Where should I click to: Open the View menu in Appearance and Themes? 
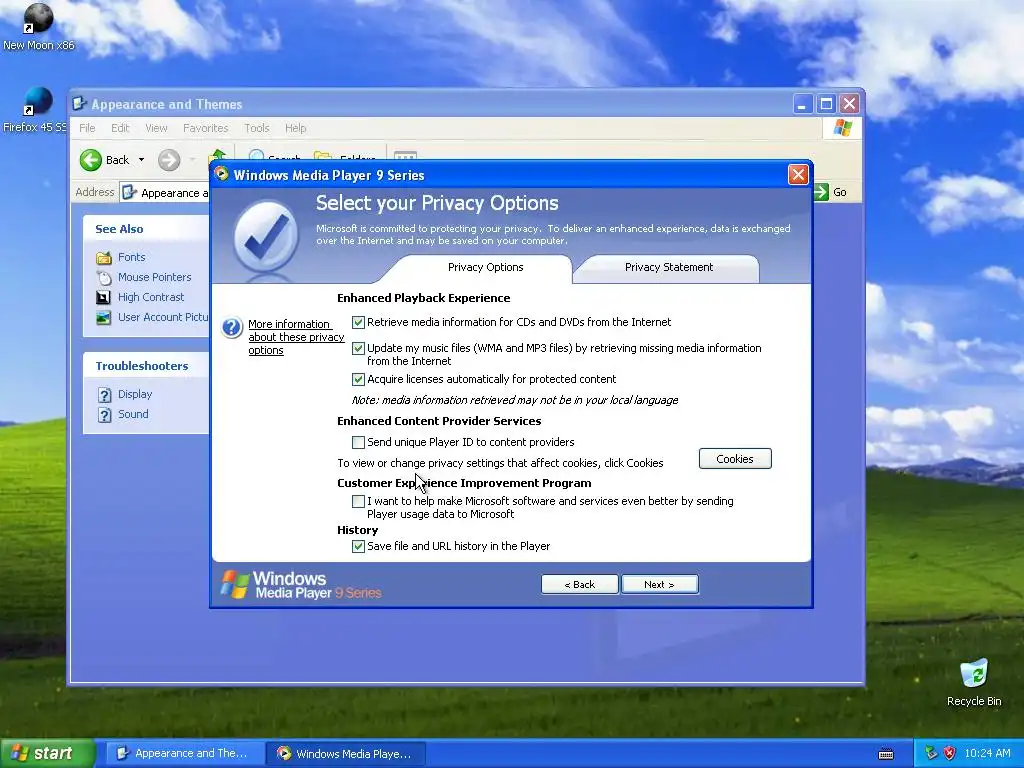click(x=156, y=128)
